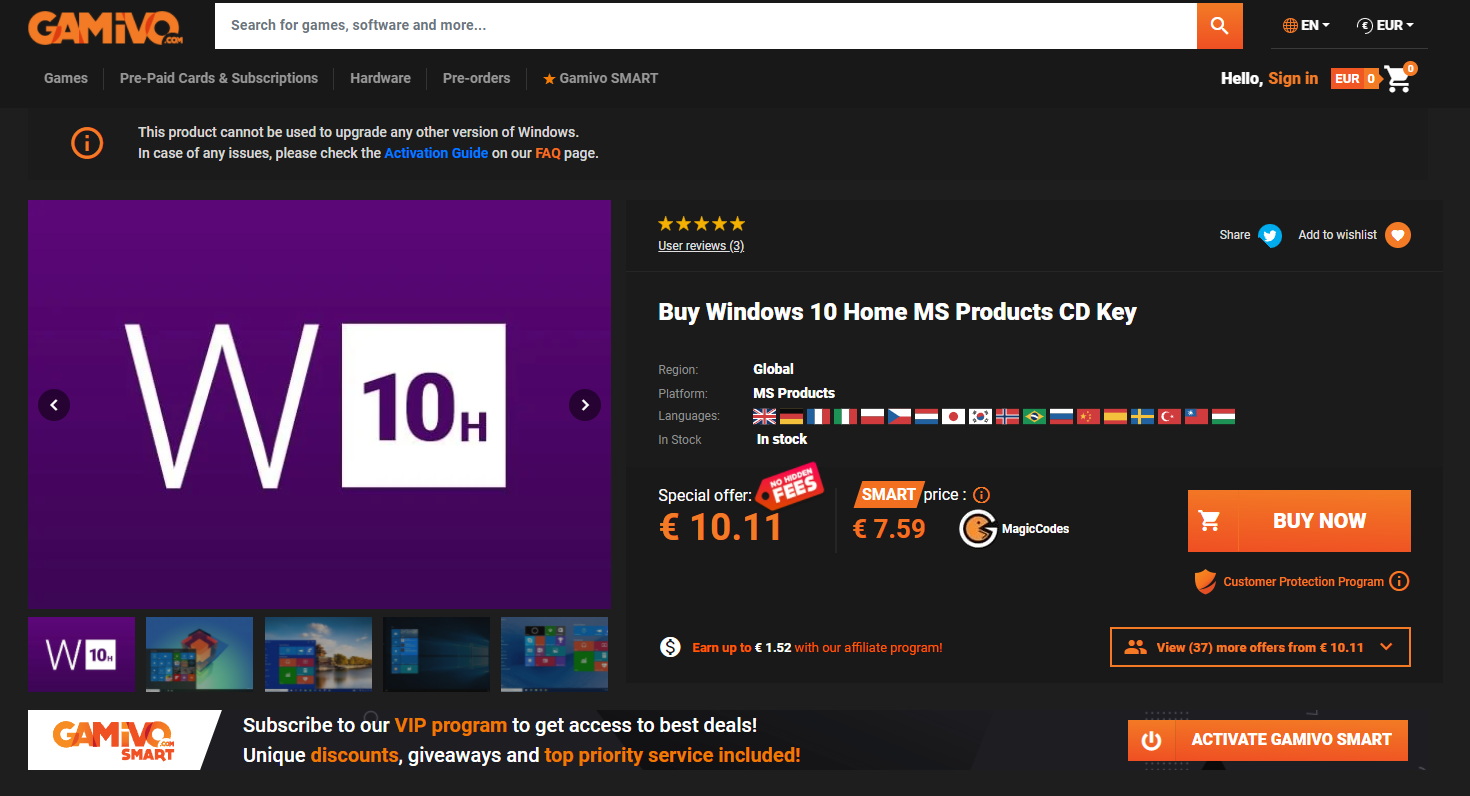Open User reviews (3) link
Image resolution: width=1470 pixels, height=796 pixels.
coord(701,246)
